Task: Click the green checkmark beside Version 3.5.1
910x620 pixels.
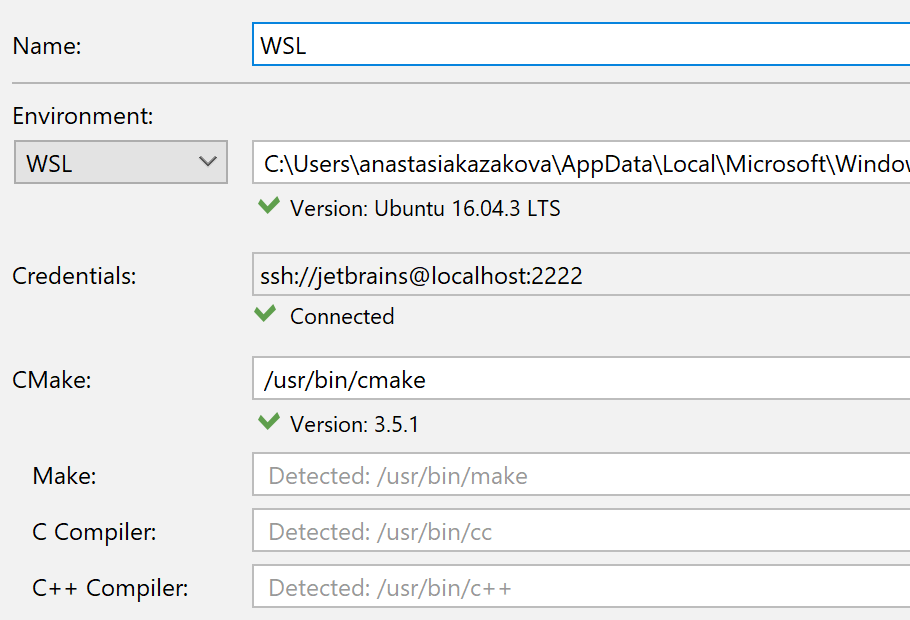Action: [x=269, y=421]
